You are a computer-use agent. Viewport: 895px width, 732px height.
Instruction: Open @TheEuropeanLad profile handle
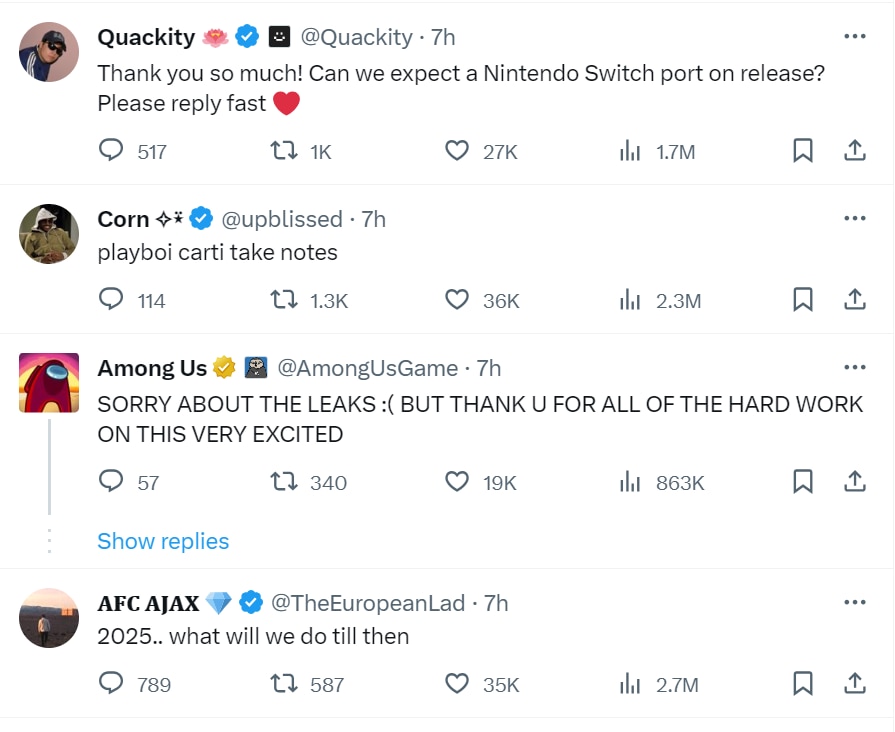(369, 603)
